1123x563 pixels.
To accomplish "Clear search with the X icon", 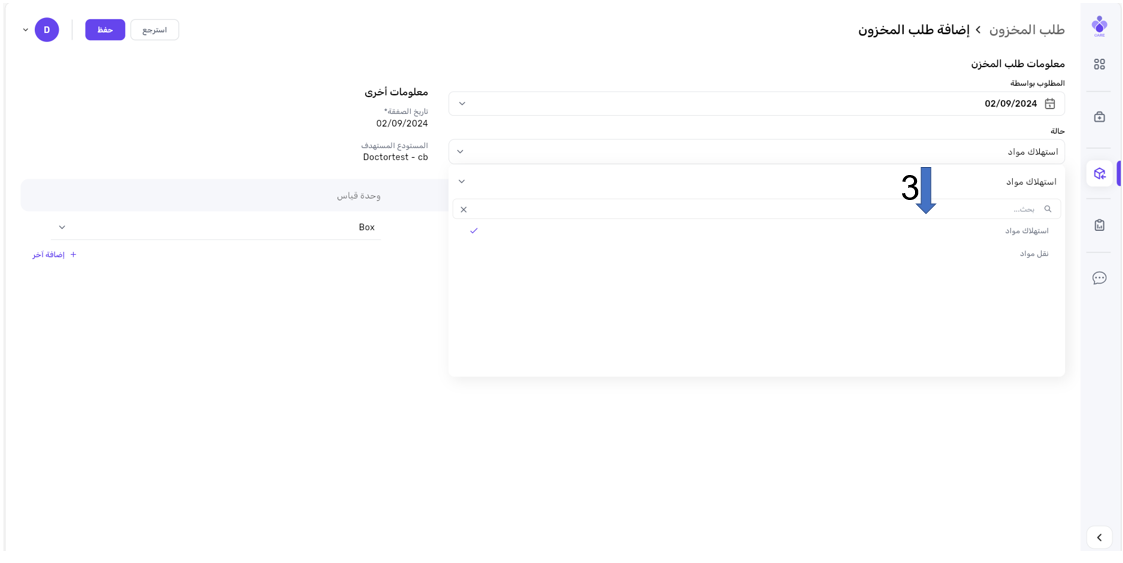I will pyautogui.click(x=463, y=210).
